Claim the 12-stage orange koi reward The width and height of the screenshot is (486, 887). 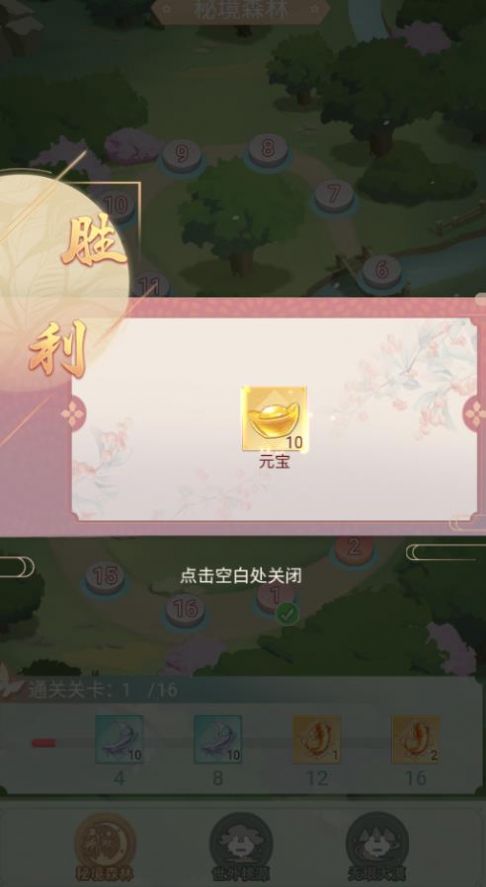point(317,739)
